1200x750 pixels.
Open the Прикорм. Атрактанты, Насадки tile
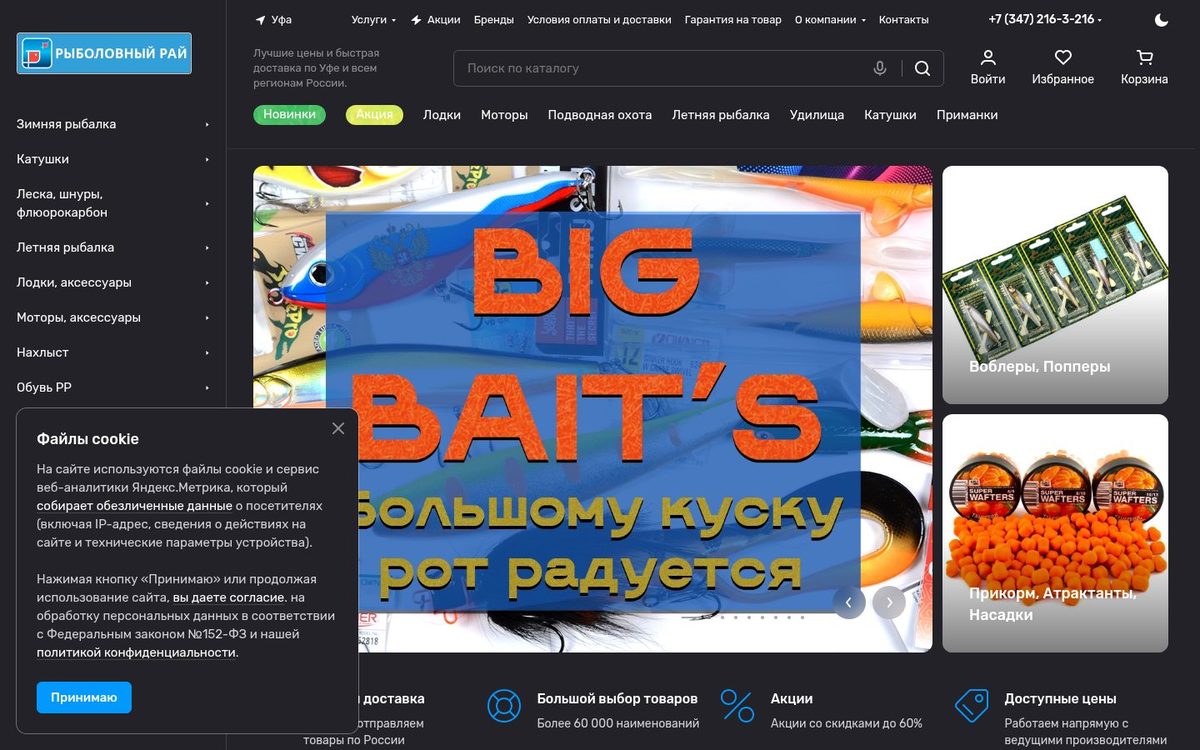[x=1055, y=533]
